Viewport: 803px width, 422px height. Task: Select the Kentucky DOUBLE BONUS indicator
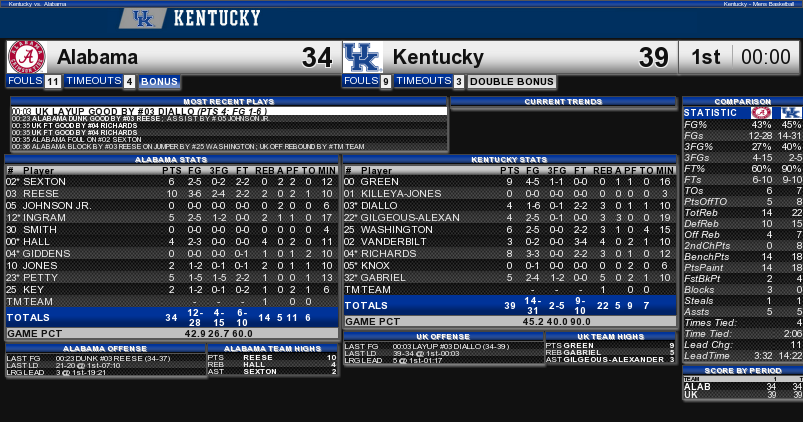point(512,81)
